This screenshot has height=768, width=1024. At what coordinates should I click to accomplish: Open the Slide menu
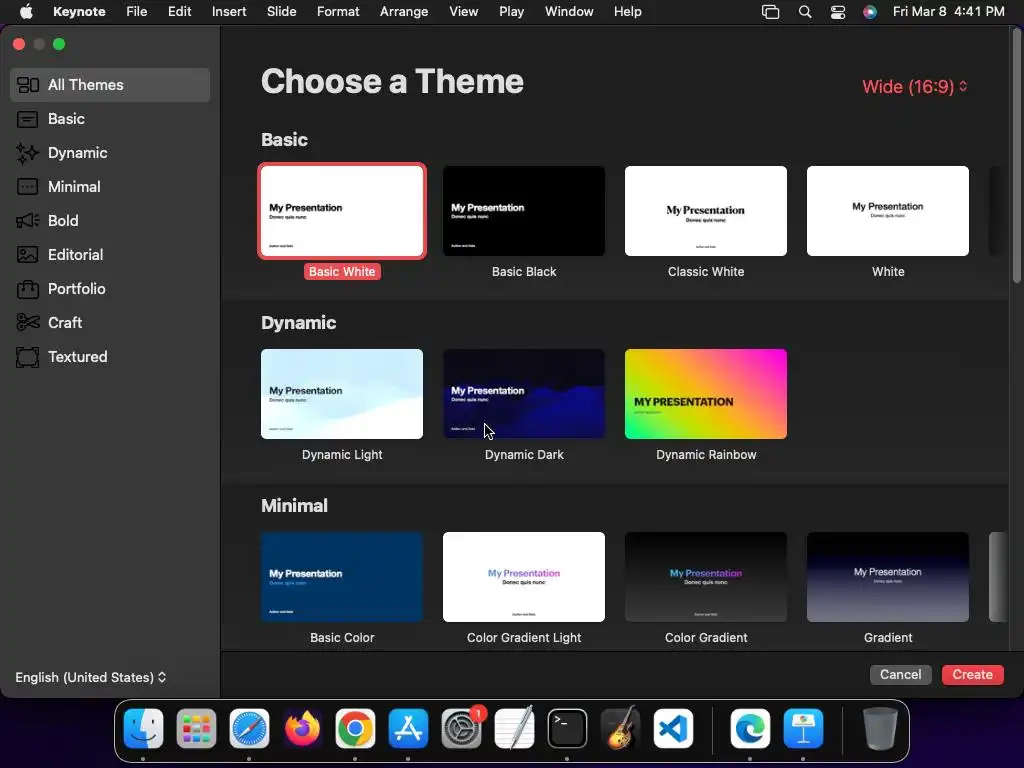click(281, 12)
